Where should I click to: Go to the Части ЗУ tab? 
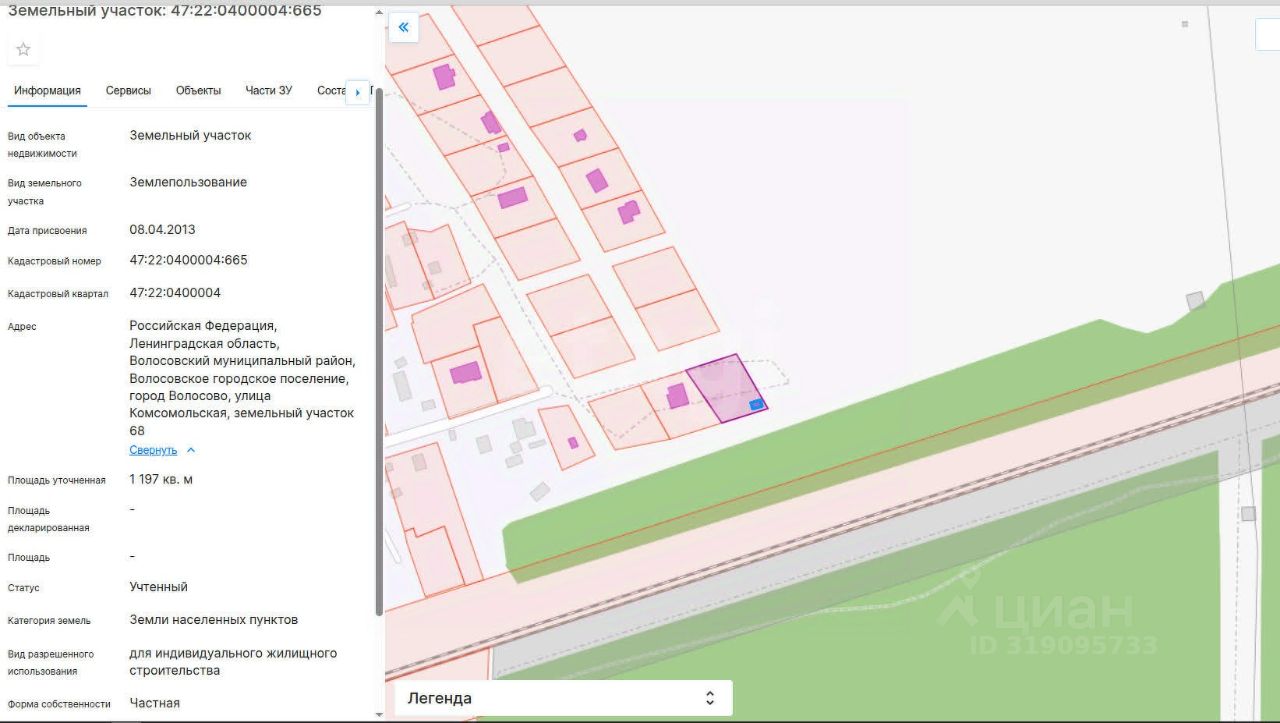pyautogui.click(x=269, y=91)
